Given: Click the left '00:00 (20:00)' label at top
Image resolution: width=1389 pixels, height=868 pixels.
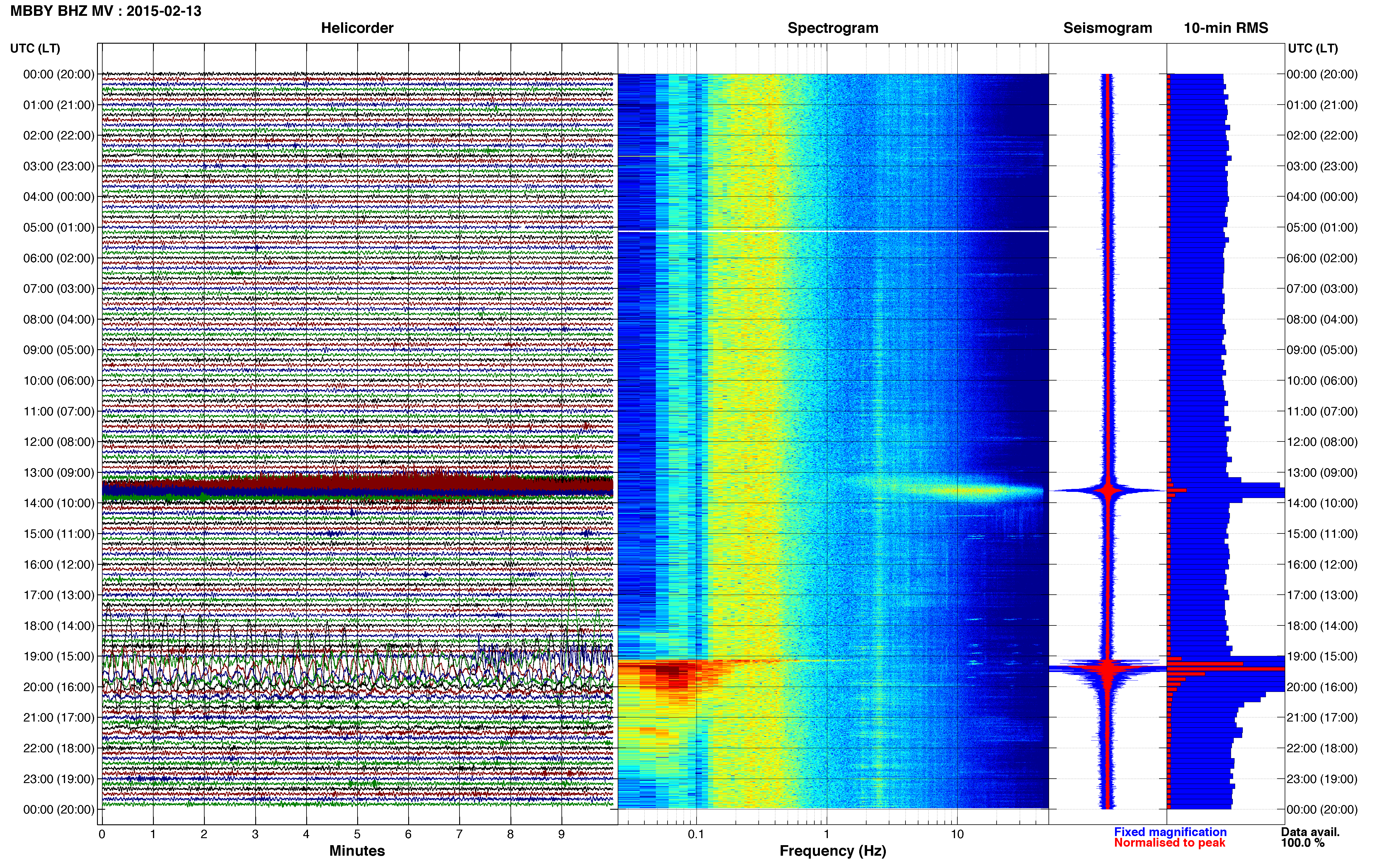Looking at the screenshot, I should click(59, 74).
